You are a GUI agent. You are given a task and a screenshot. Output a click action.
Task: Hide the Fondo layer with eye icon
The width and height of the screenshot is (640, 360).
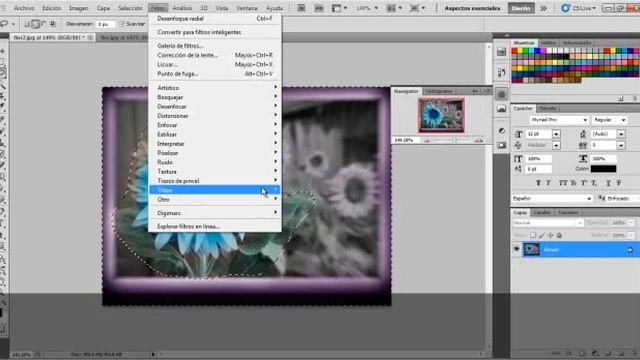tap(516, 249)
